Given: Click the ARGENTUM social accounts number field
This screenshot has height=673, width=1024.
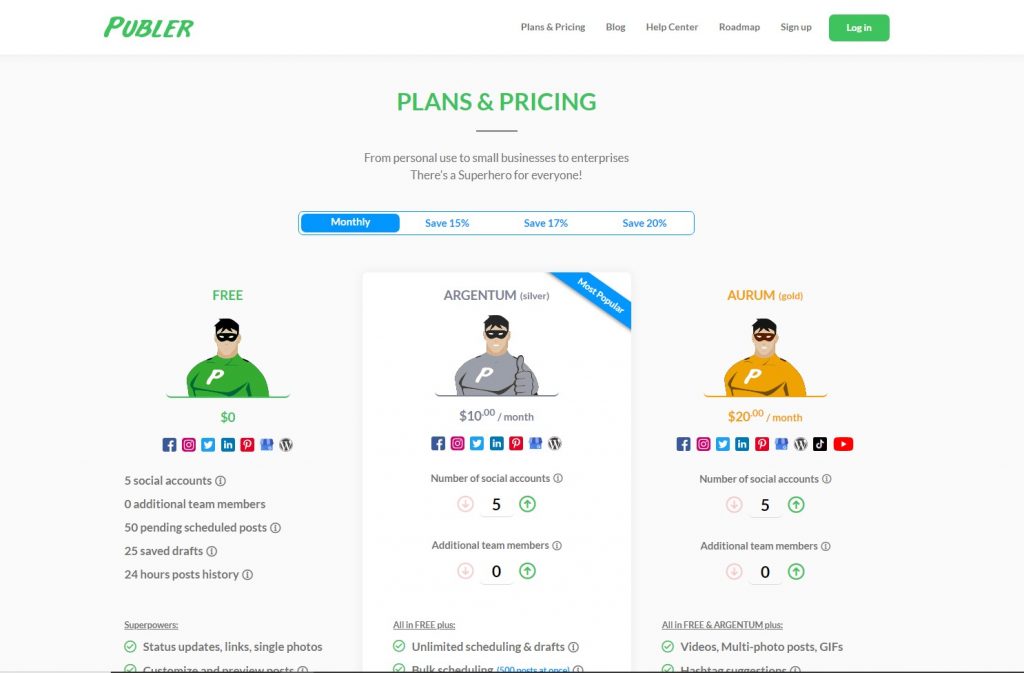Looking at the screenshot, I should tap(496, 505).
